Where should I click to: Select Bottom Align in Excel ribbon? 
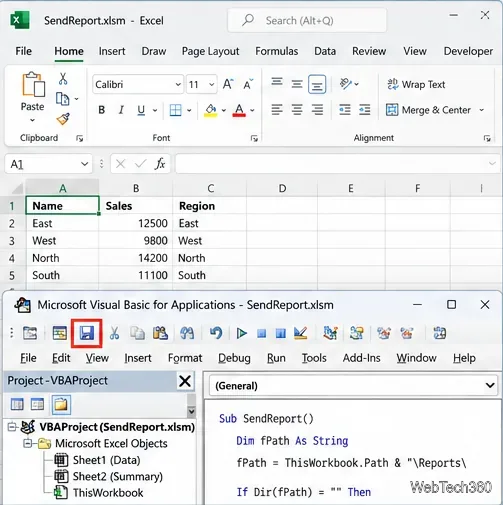pos(317,84)
